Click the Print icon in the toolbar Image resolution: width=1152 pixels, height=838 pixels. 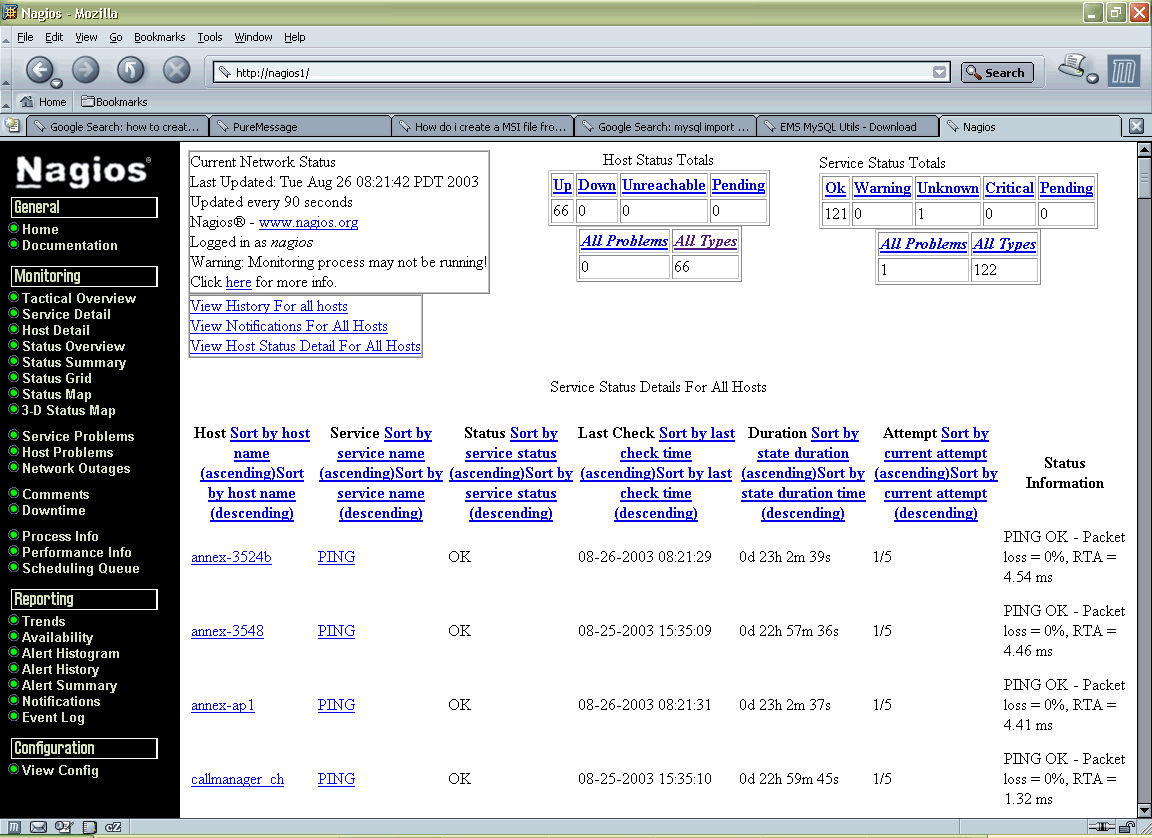(1072, 65)
